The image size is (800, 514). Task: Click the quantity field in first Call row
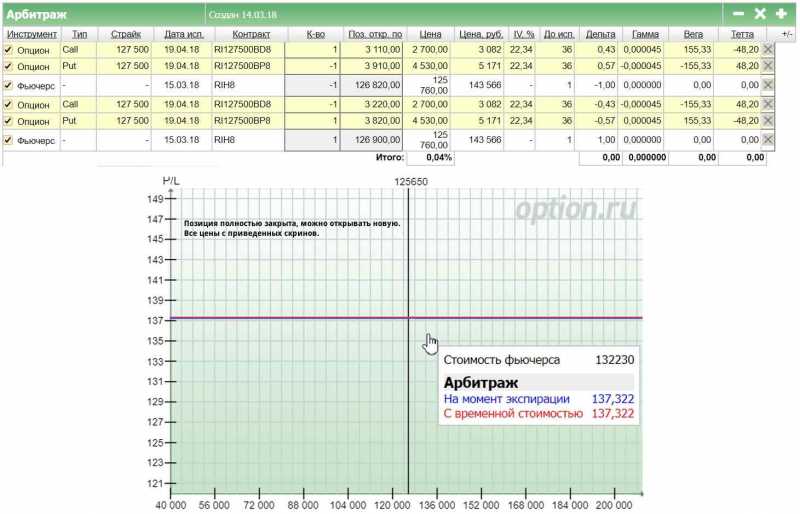pos(313,49)
